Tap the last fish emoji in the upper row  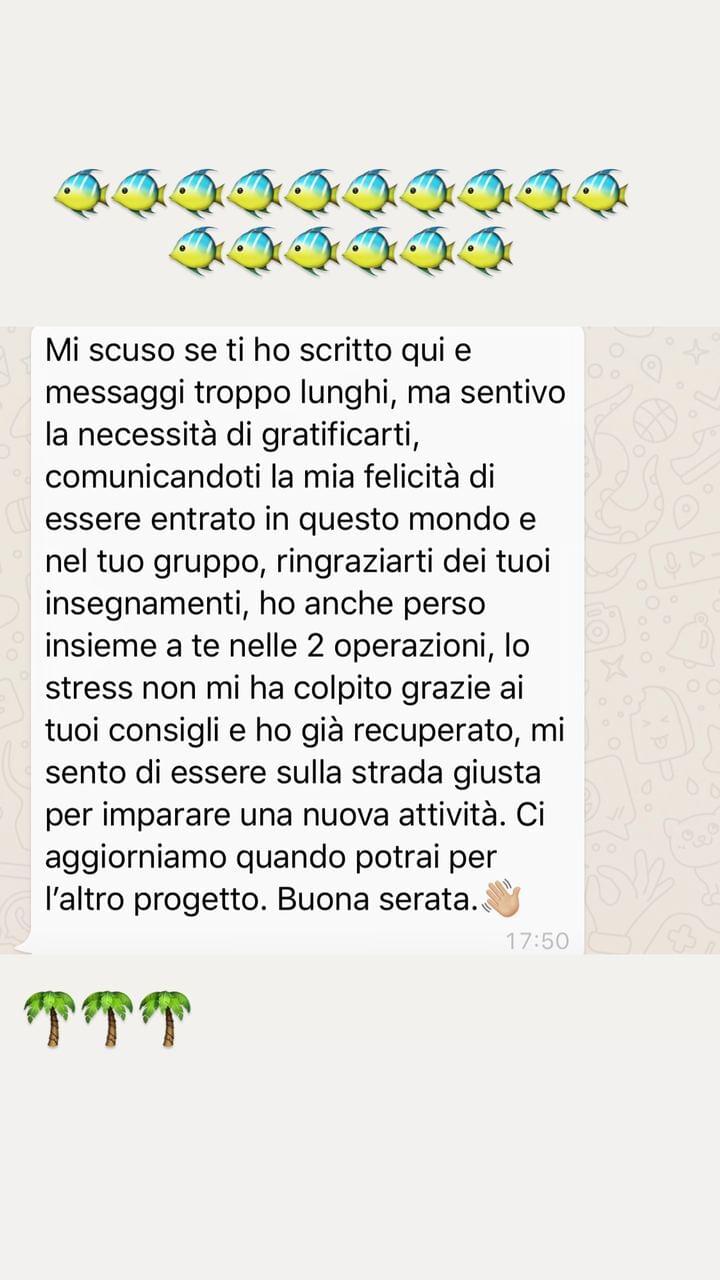tap(601, 193)
